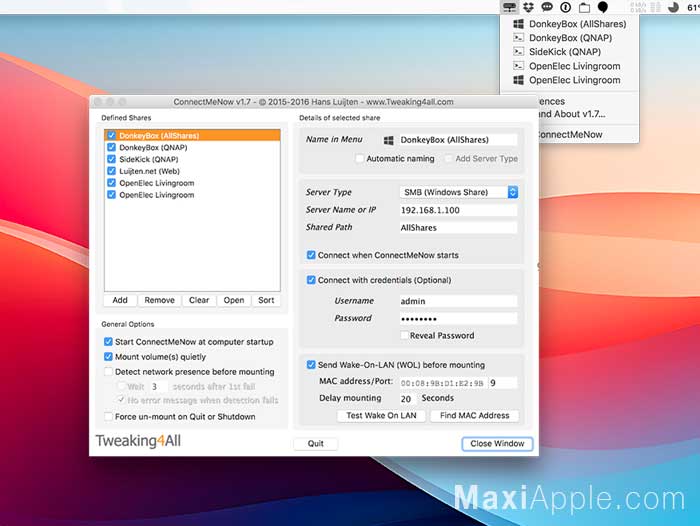Untick the DonkeyBox (AllShares) share checkbox
This screenshot has height=526, width=700.
tap(112, 135)
